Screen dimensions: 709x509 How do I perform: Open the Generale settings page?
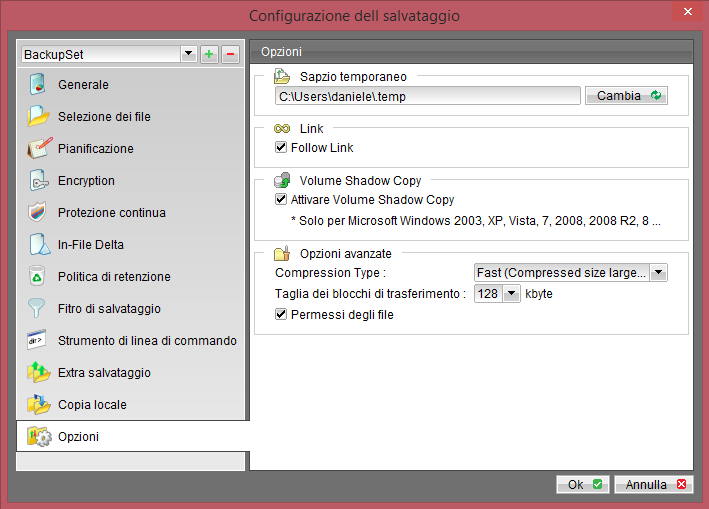pyautogui.click(x=131, y=85)
